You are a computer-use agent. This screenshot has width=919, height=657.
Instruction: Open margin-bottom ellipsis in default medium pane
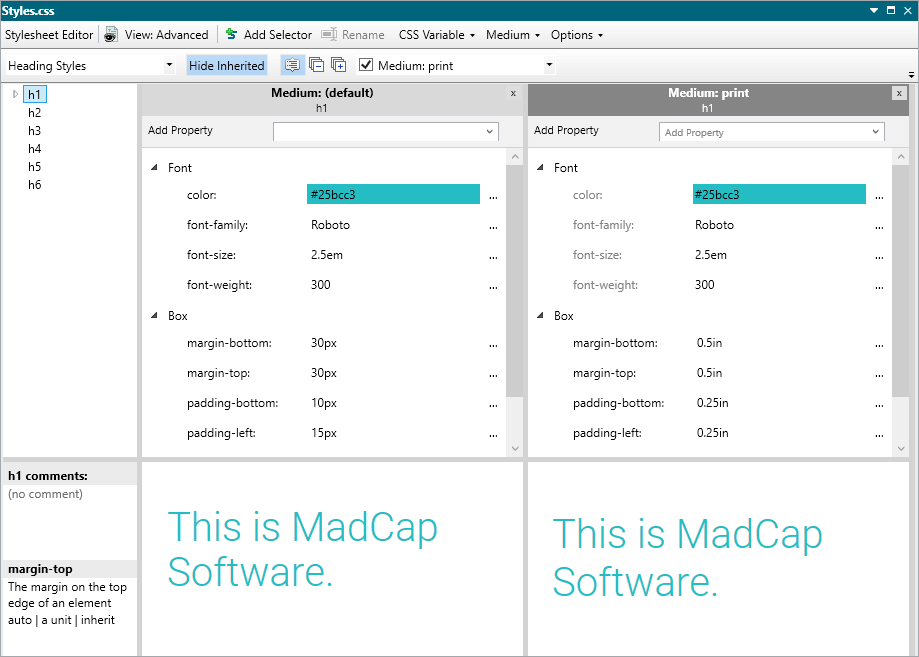(x=493, y=345)
